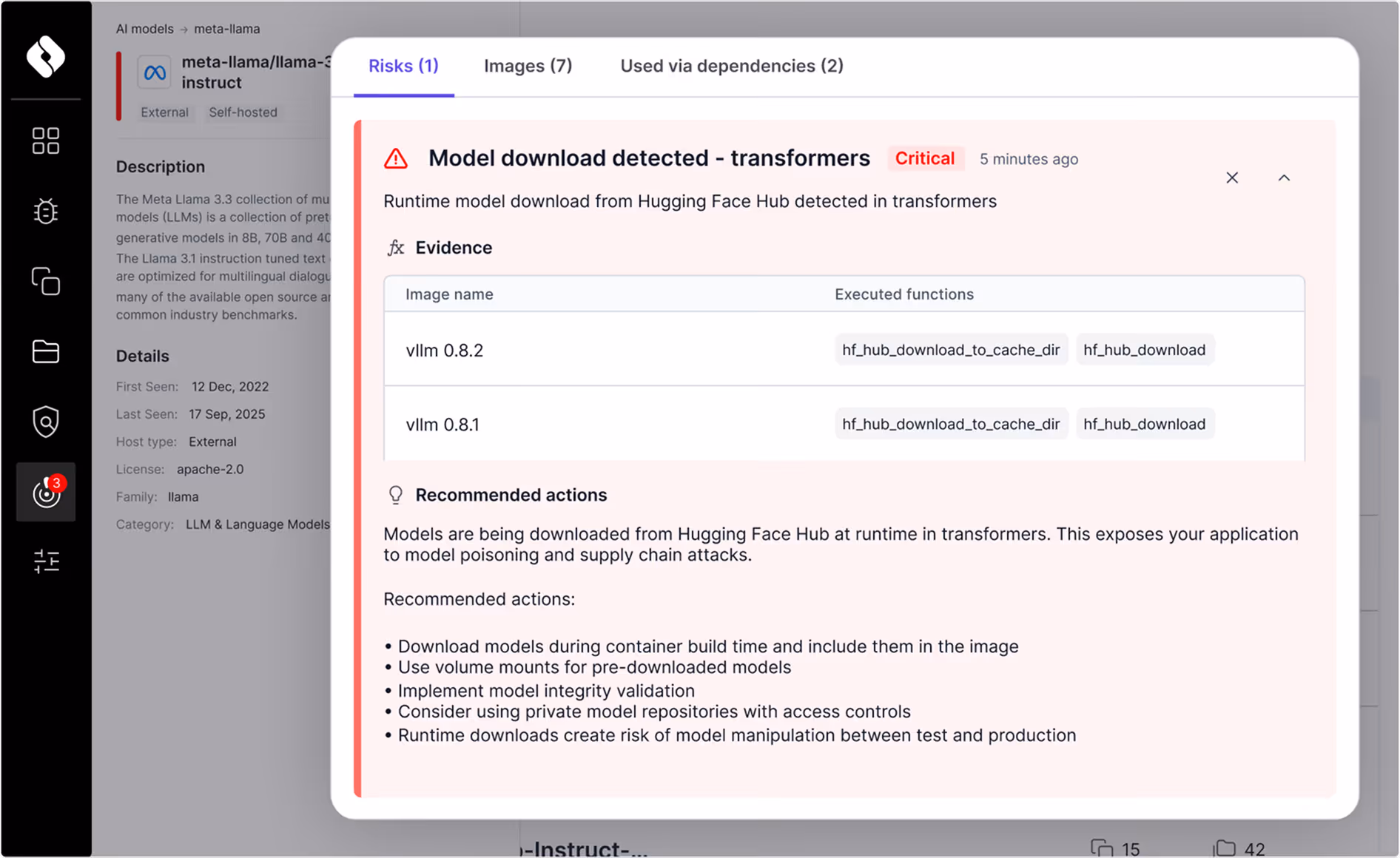This screenshot has height=858, width=1400.
Task: Click the Implement model integrity validation bullet
Action: 546,691
